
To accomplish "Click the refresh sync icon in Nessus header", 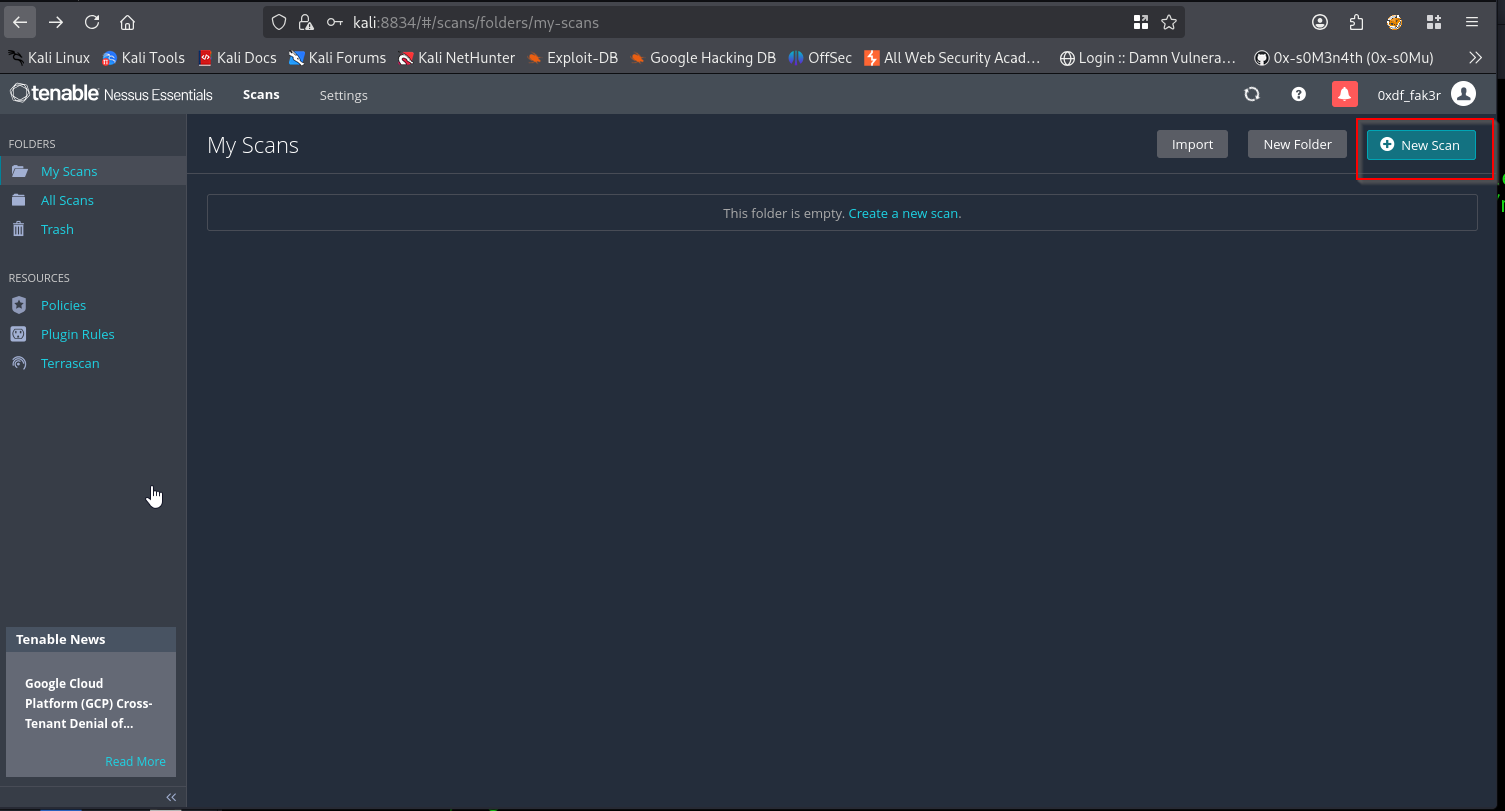I will coord(1252,94).
